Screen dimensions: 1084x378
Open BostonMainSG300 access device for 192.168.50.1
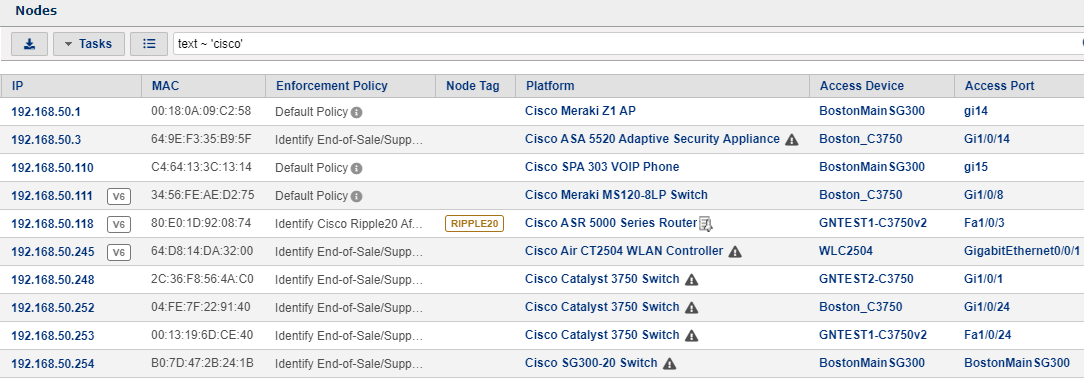click(x=872, y=111)
